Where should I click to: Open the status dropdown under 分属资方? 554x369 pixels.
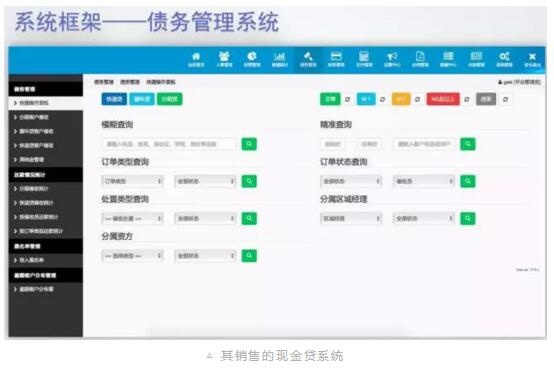click(205, 256)
